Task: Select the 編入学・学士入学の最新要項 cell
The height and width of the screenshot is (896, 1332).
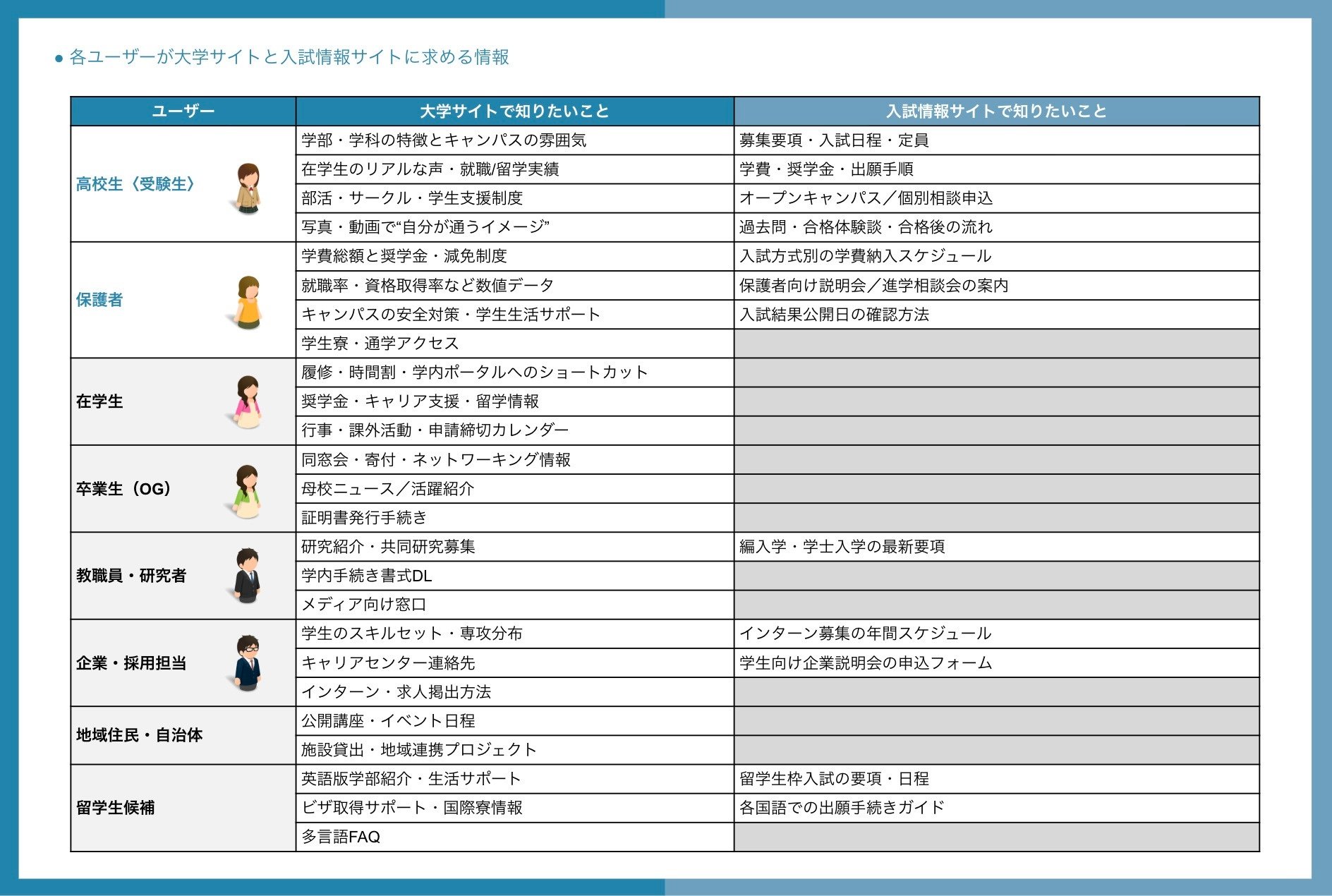Action: click(x=842, y=547)
